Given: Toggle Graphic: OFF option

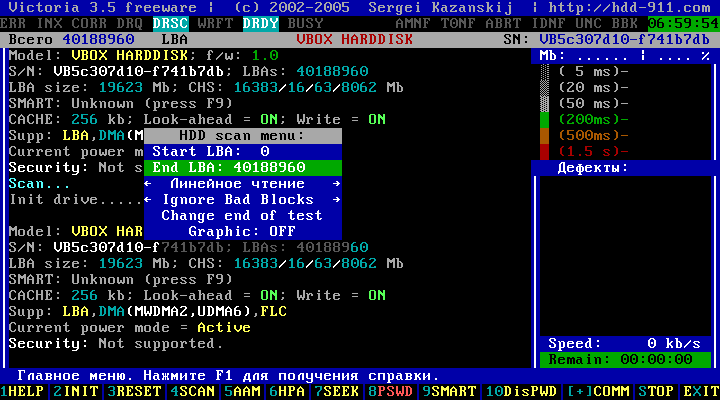Looking at the screenshot, I should click(x=242, y=231).
